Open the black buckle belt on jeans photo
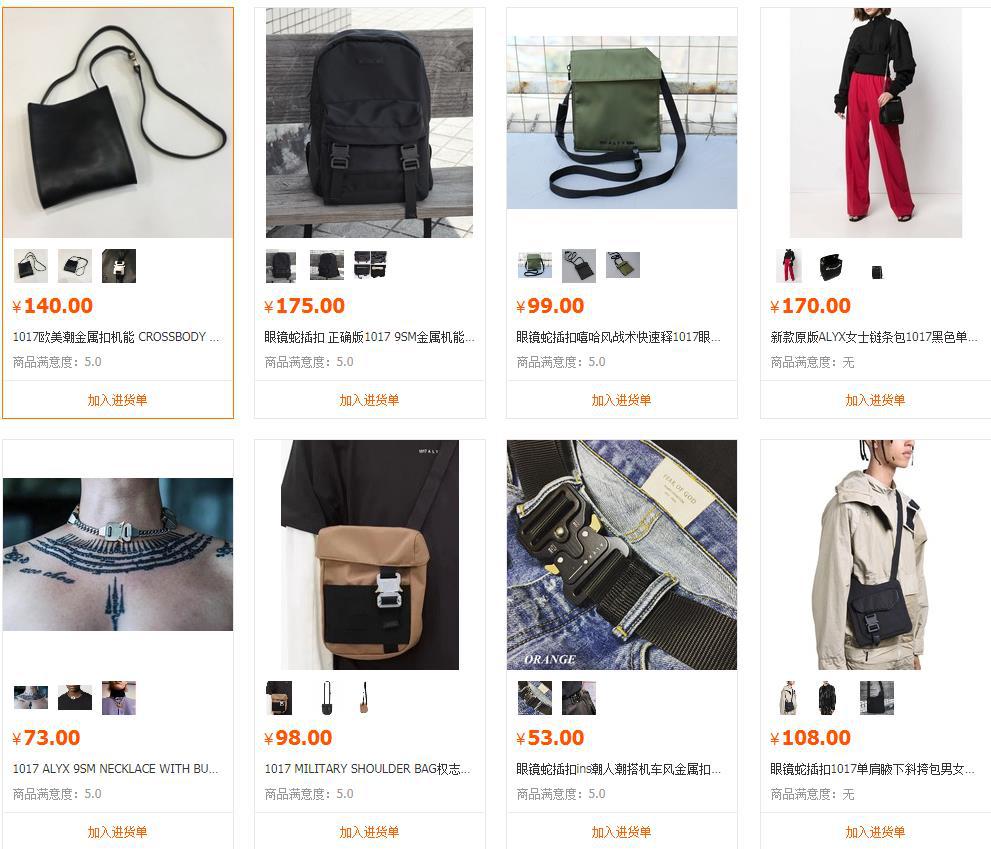This screenshot has height=849, width=991. [x=622, y=555]
